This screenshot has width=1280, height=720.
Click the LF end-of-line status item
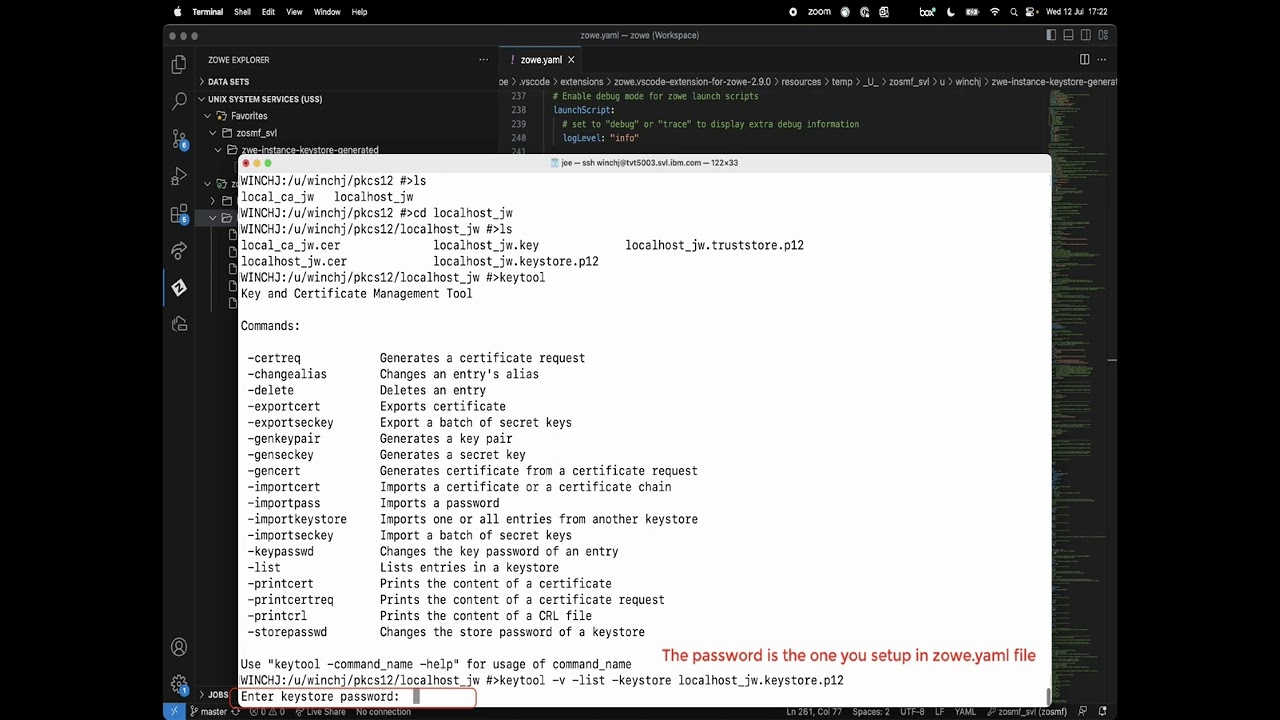(x=939, y=712)
